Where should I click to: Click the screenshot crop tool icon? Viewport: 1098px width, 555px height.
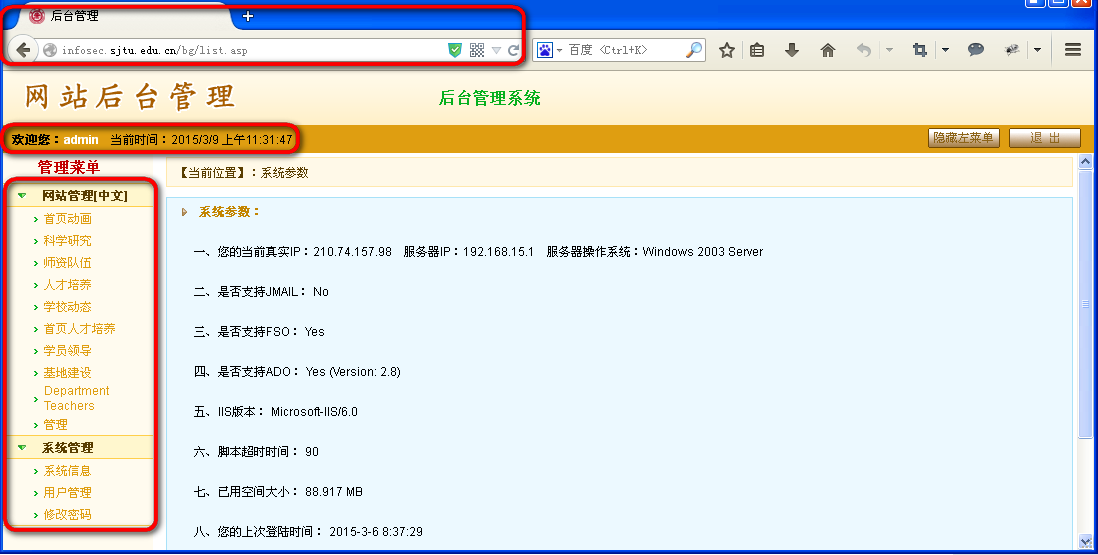(x=920, y=50)
